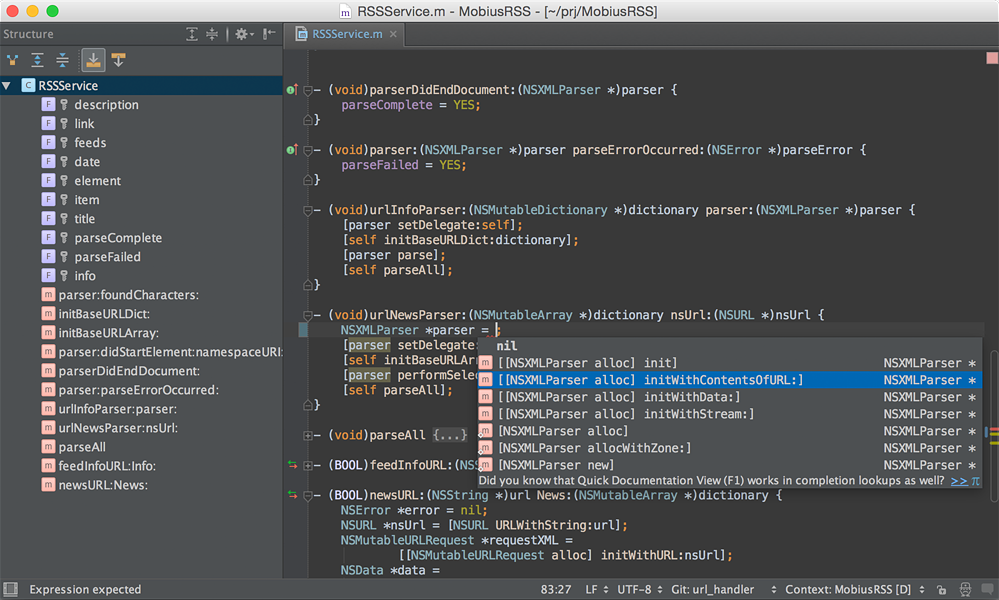Select initWithContentsOfURL: completion entry
Screen dimensions: 999x600
650,380
